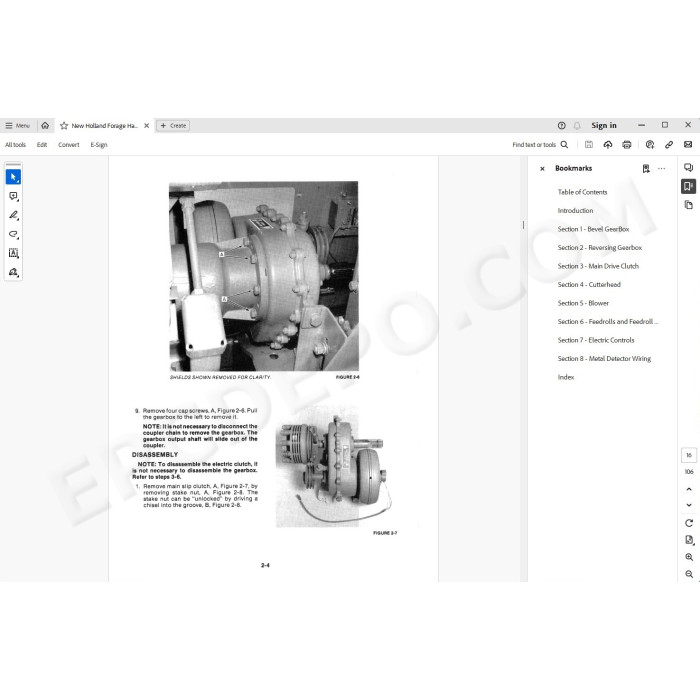The image size is (700, 700).
Task: Jump to Section 3 - Main Drive Clutch
Action: click(598, 267)
